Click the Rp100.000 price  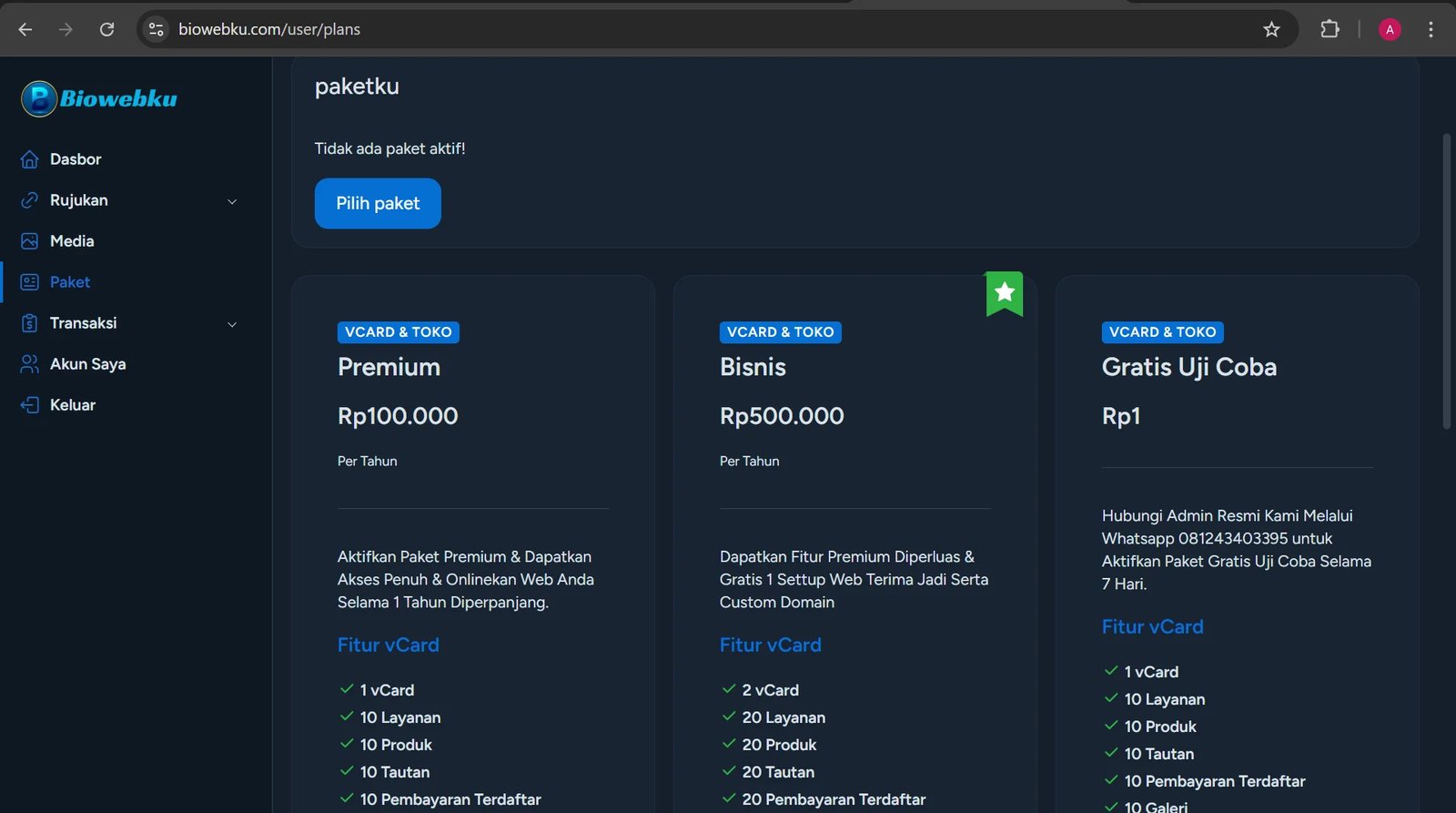pyautogui.click(x=398, y=416)
